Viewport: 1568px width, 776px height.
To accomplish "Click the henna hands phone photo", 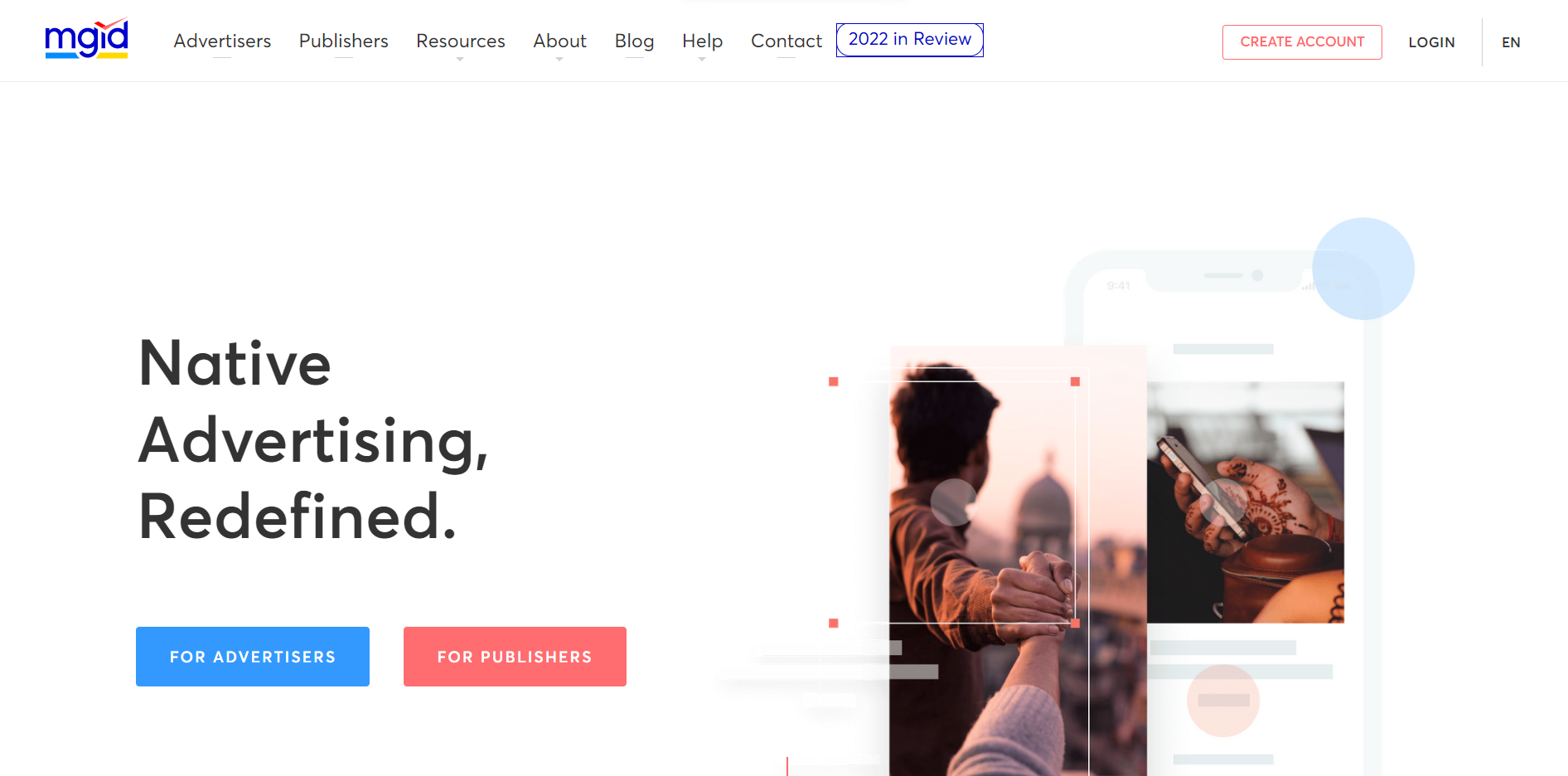I will (1246, 502).
